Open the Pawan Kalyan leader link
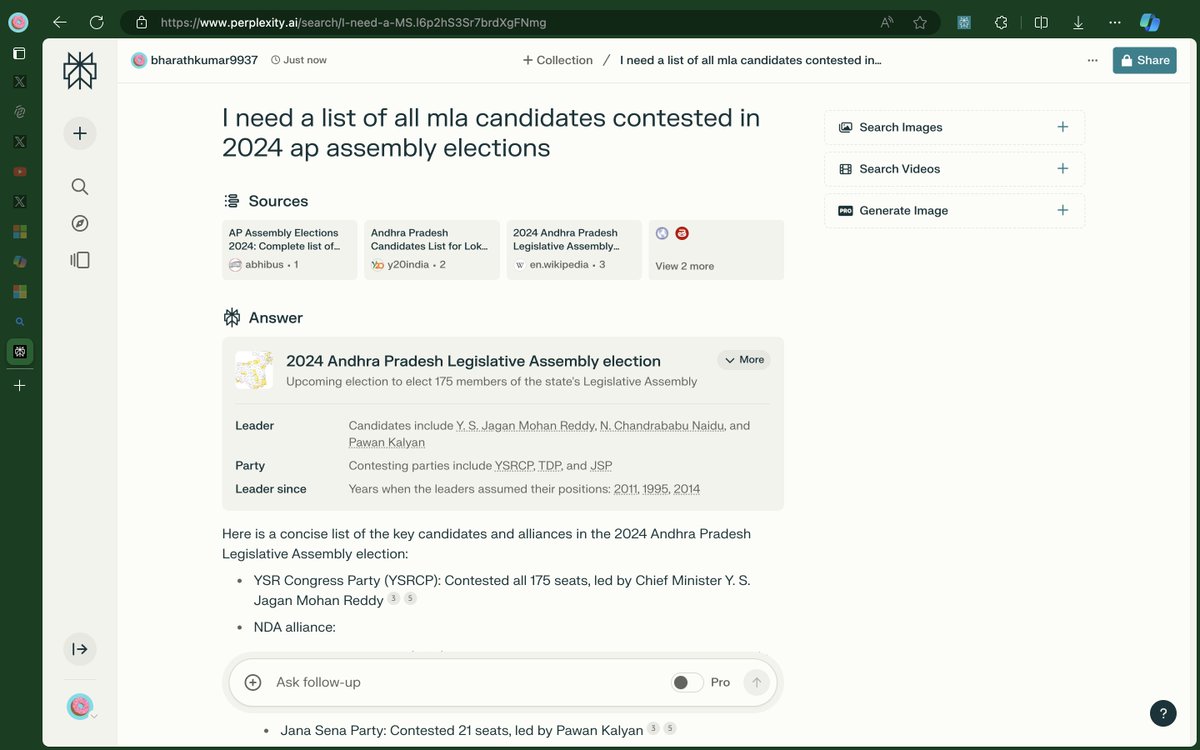 click(x=386, y=442)
